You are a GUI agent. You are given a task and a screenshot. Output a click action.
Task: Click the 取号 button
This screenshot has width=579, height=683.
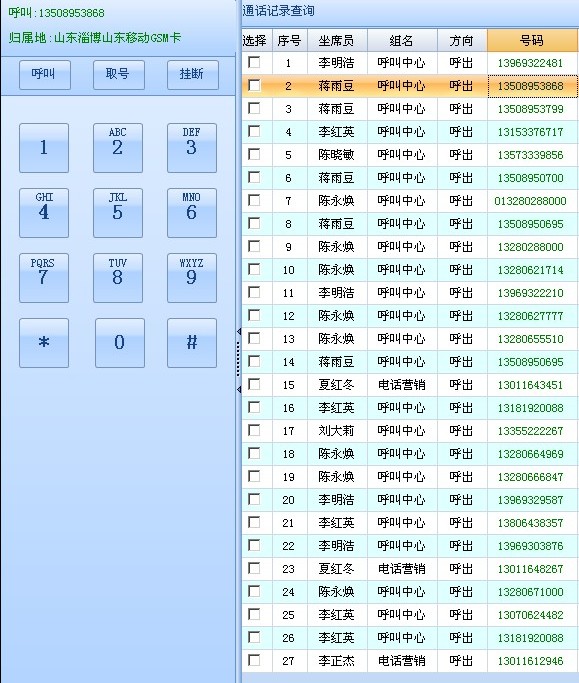pyautogui.click(x=119, y=74)
